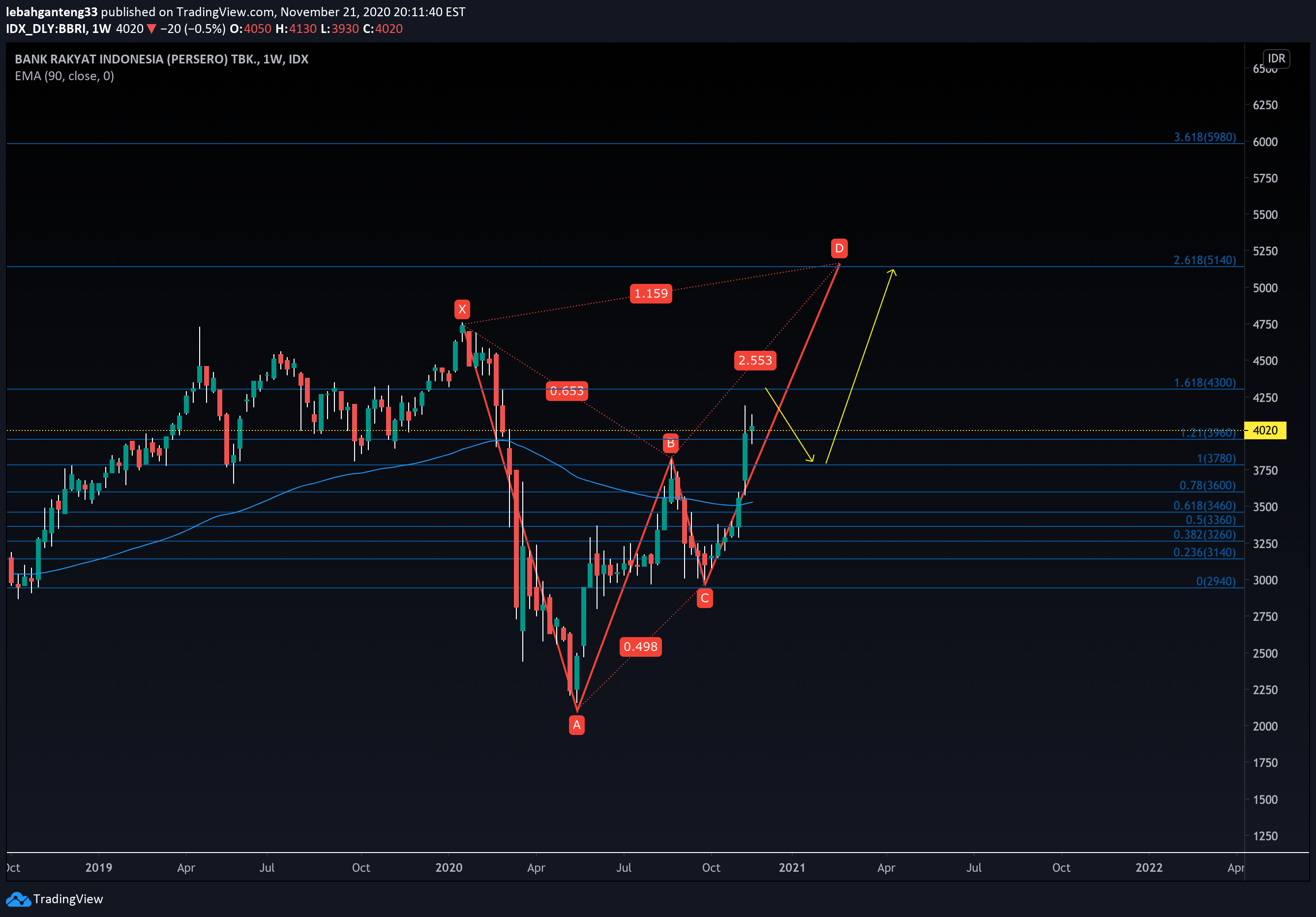Viewport: 1316px width, 917px height.
Task: Click the 3.618(5980) Fibonacci level label
Action: point(1204,137)
